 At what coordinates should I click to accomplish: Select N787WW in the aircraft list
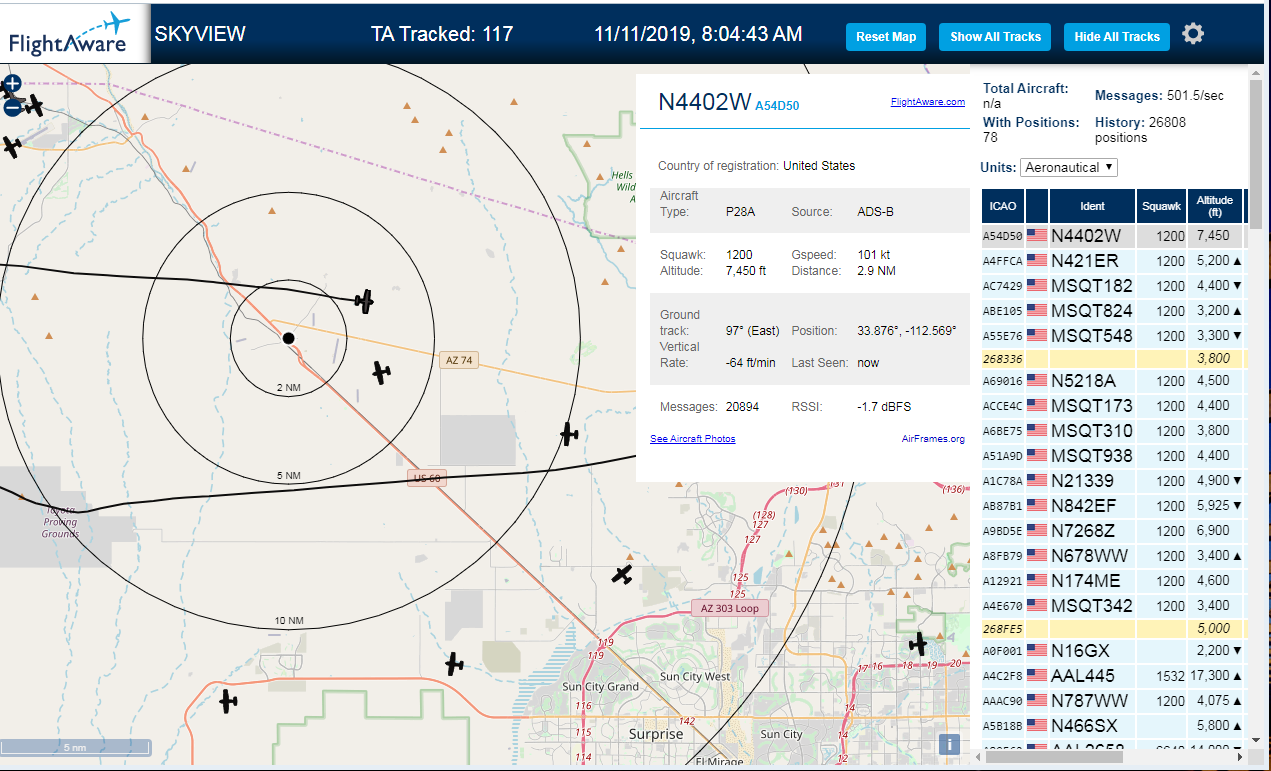click(x=1113, y=701)
